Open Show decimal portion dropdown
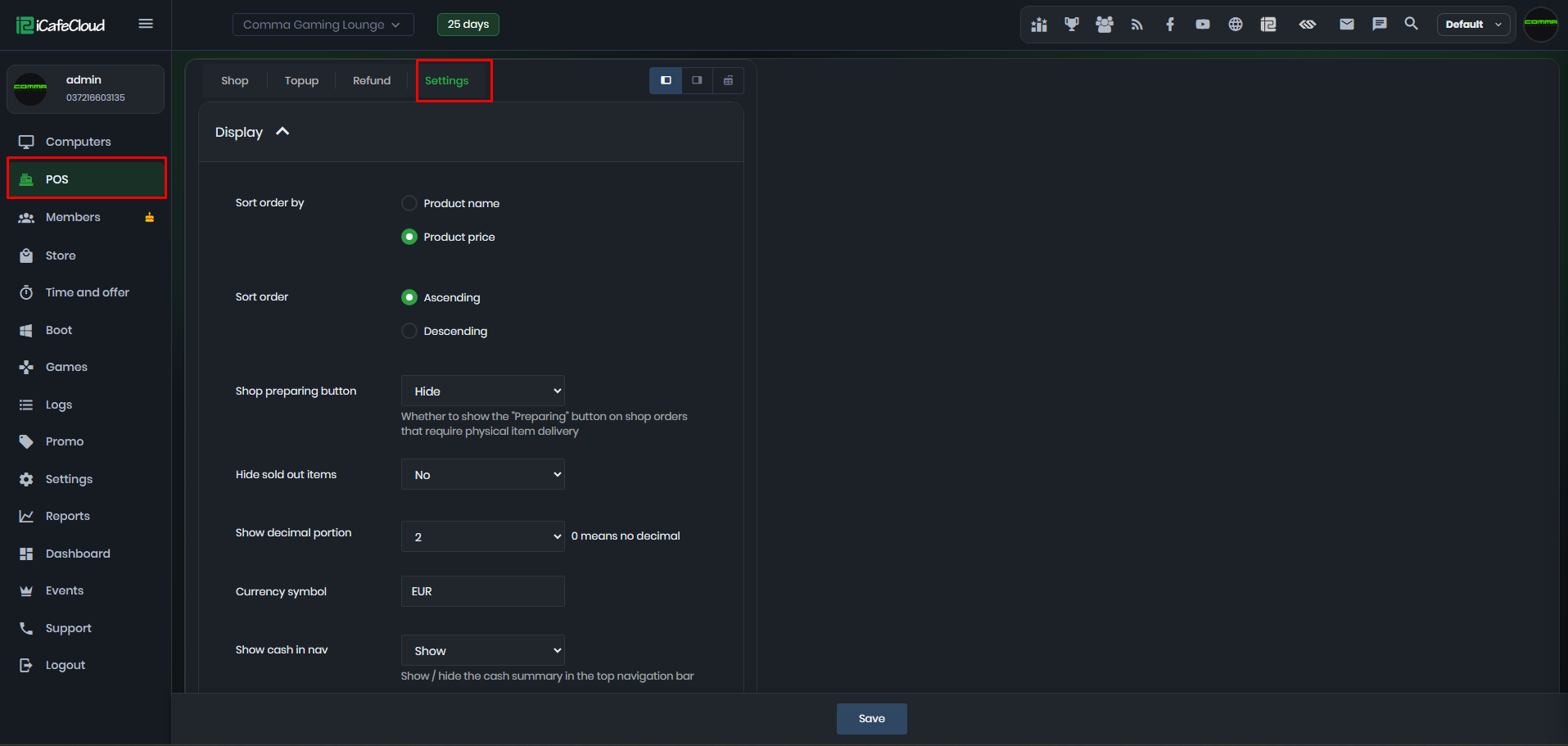 click(483, 536)
